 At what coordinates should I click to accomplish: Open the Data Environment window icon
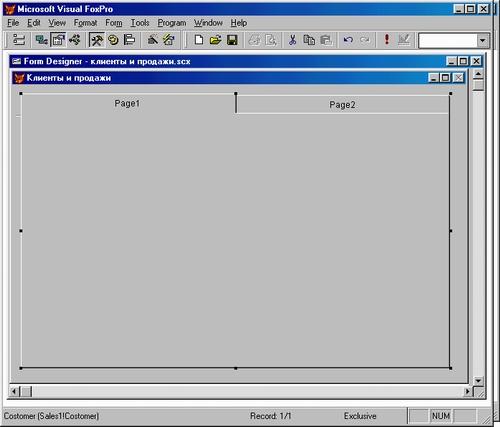pos(42,40)
